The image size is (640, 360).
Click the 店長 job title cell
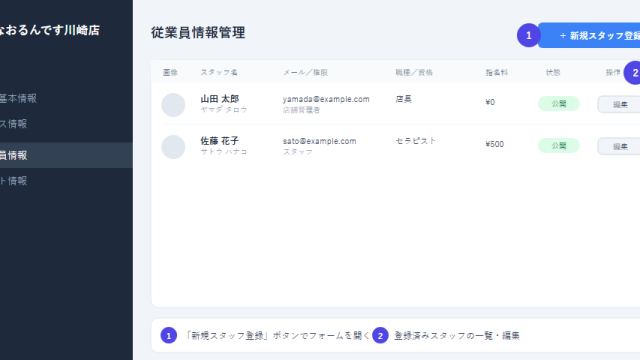pyautogui.click(x=404, y=99)
